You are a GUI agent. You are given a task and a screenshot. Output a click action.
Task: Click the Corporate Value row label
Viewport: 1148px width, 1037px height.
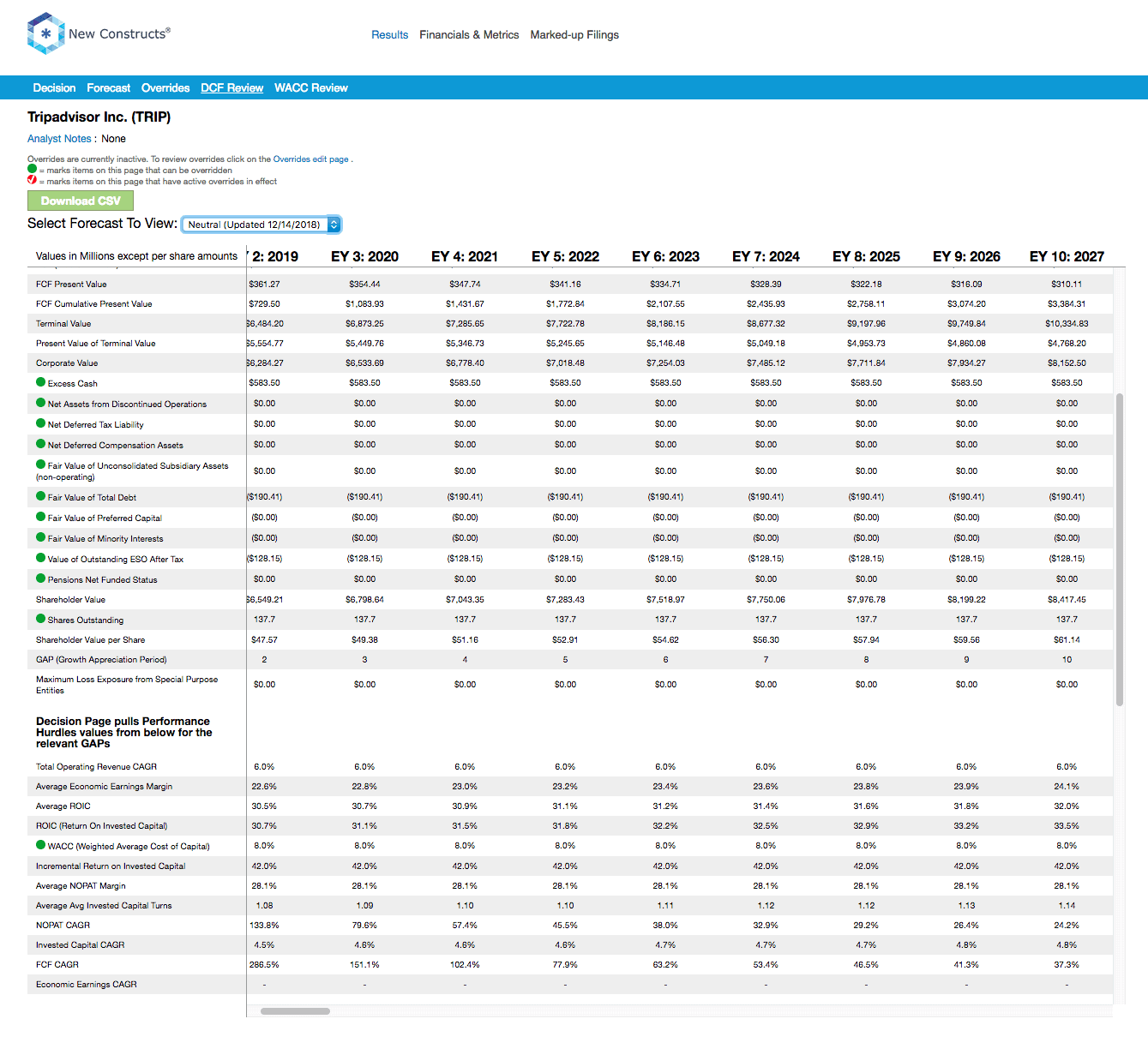point(67,363)
